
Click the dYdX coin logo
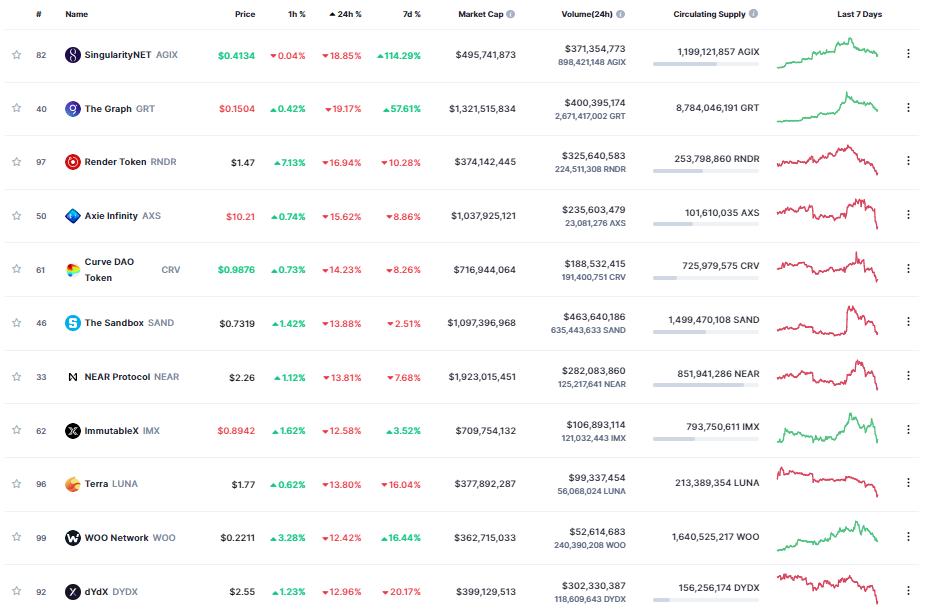click(x=73, y=592)
